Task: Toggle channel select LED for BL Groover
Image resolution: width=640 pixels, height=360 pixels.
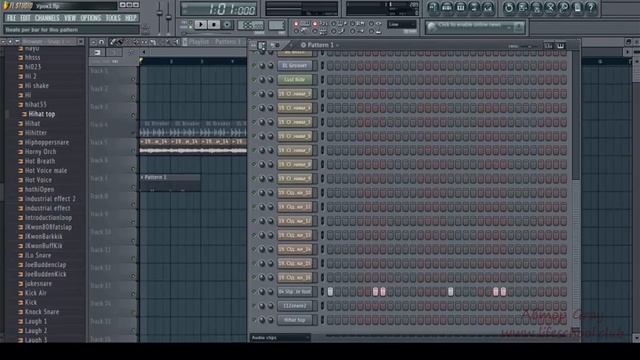Action: (x=322, y=65)
